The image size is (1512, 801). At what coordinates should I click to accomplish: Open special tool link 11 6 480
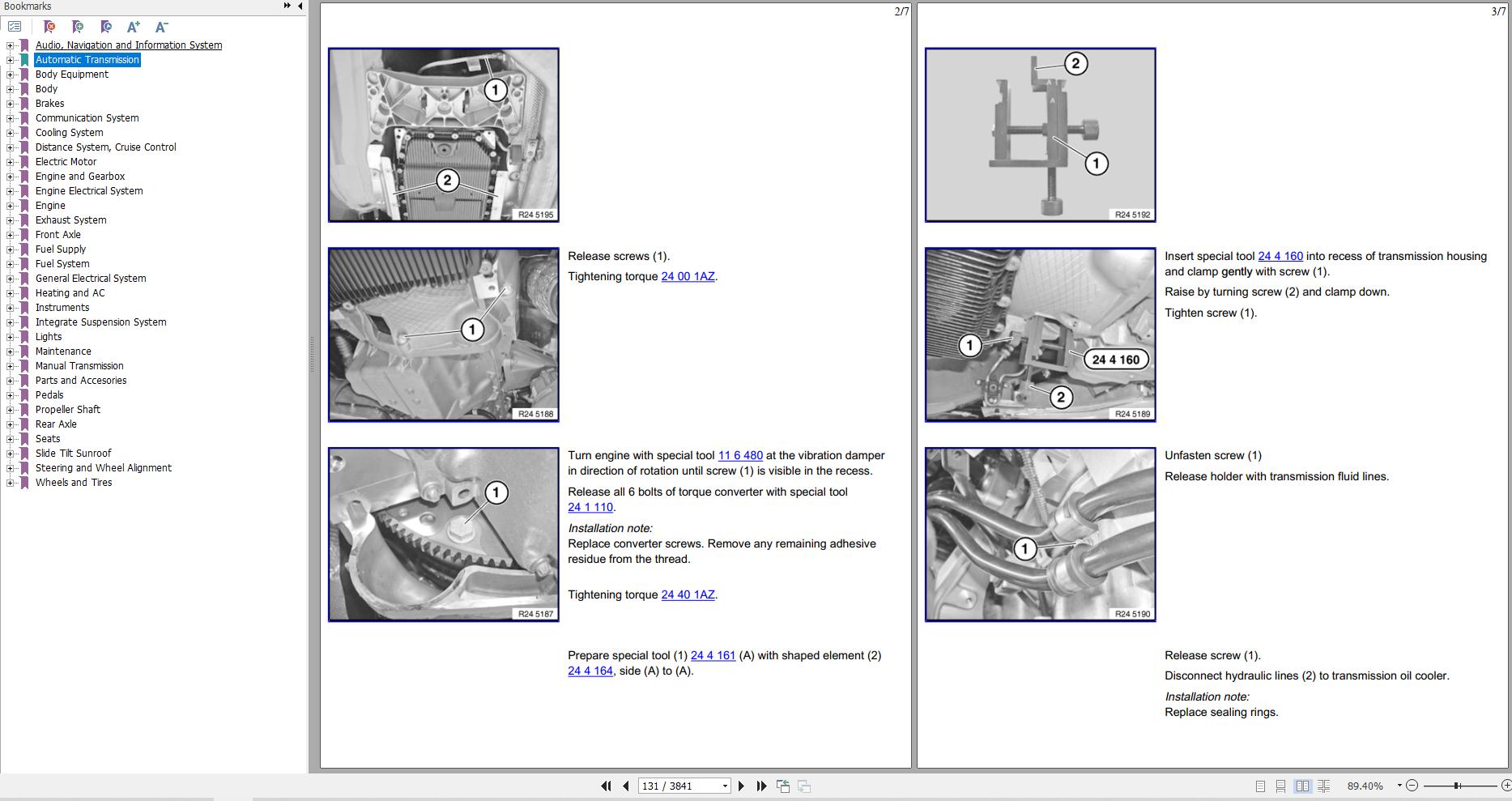click(x=740, y=455)
